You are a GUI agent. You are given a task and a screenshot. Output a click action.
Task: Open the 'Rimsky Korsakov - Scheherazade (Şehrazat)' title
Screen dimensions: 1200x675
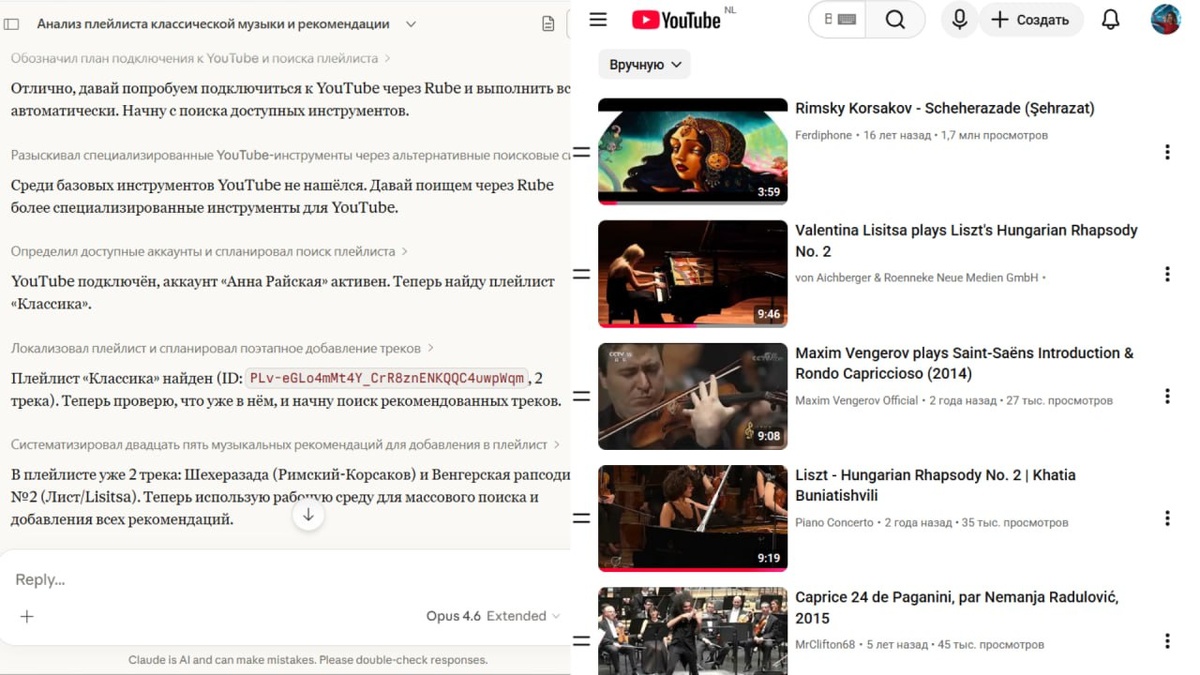pos(945,108)
